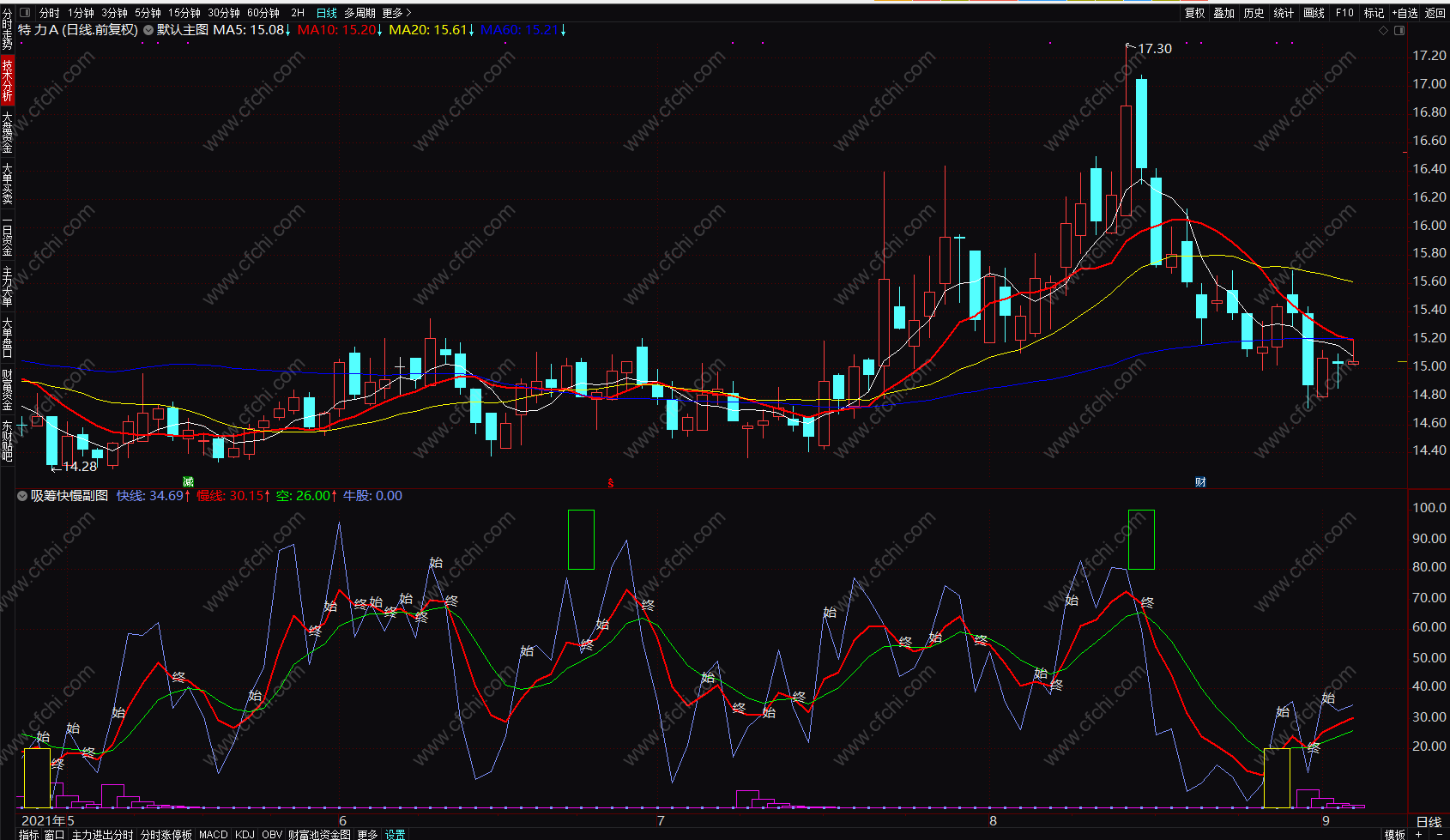This screenshot has width=1450, height=840.
Task: Open 历史 history
Action: coord(1254,13)
